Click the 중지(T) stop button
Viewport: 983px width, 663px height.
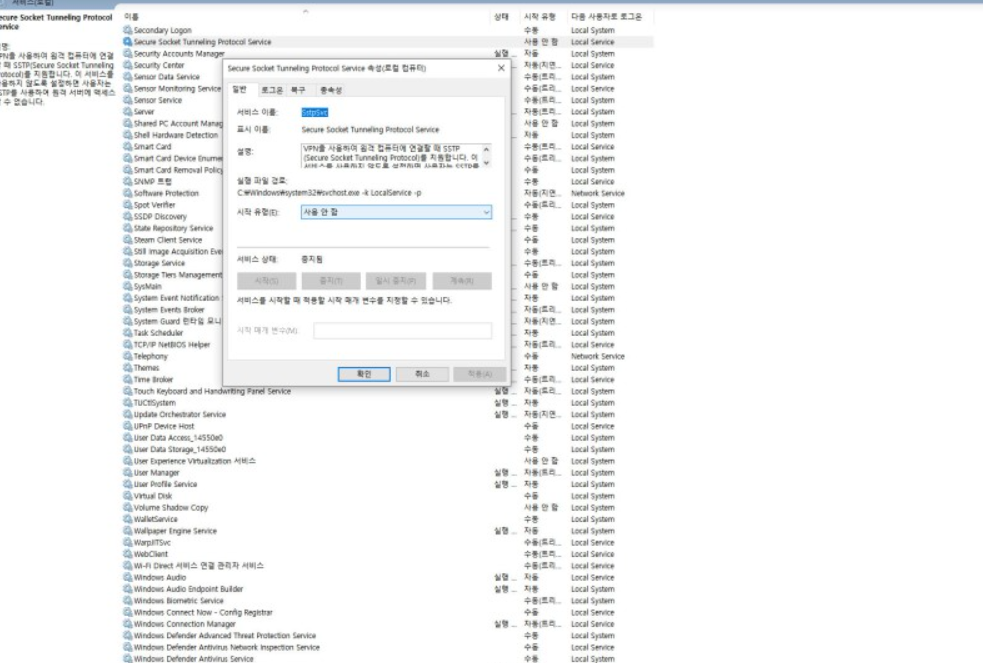pos(331,281)
